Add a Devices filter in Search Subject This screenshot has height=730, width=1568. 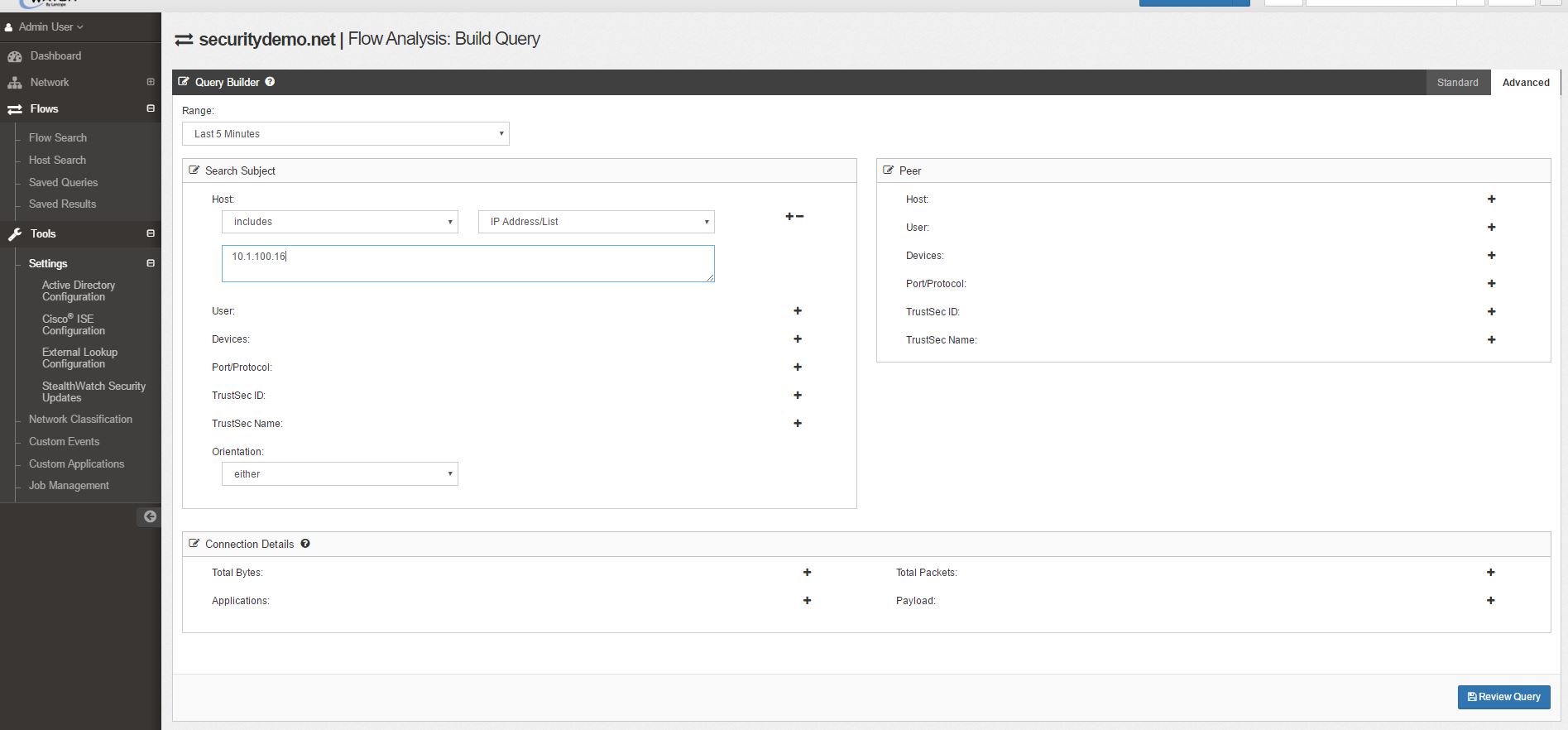(798, 339)
